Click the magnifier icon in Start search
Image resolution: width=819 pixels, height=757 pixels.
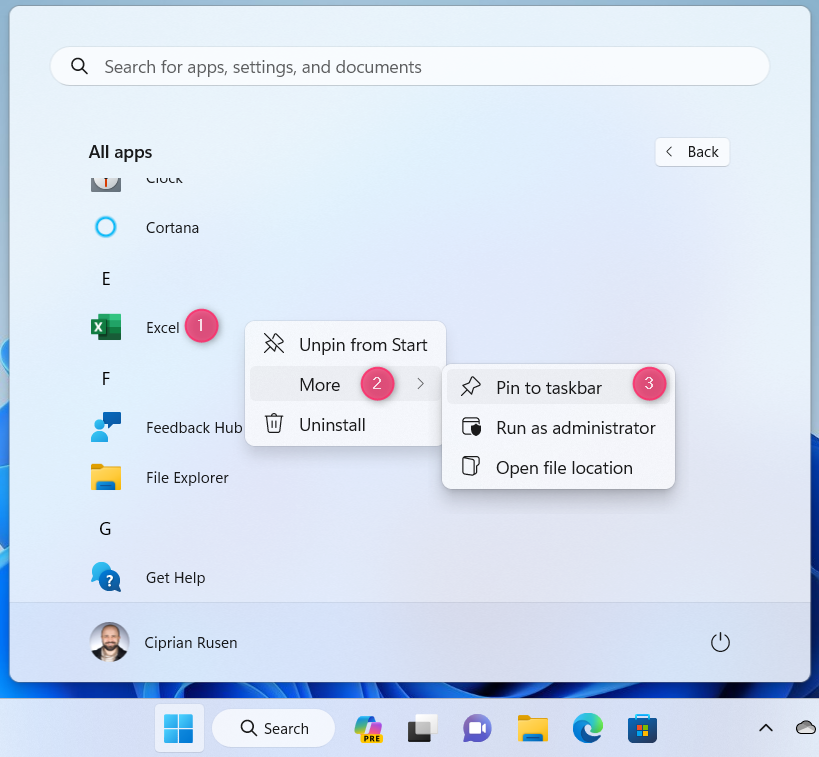pyautogui.click(x=79, y=66)
